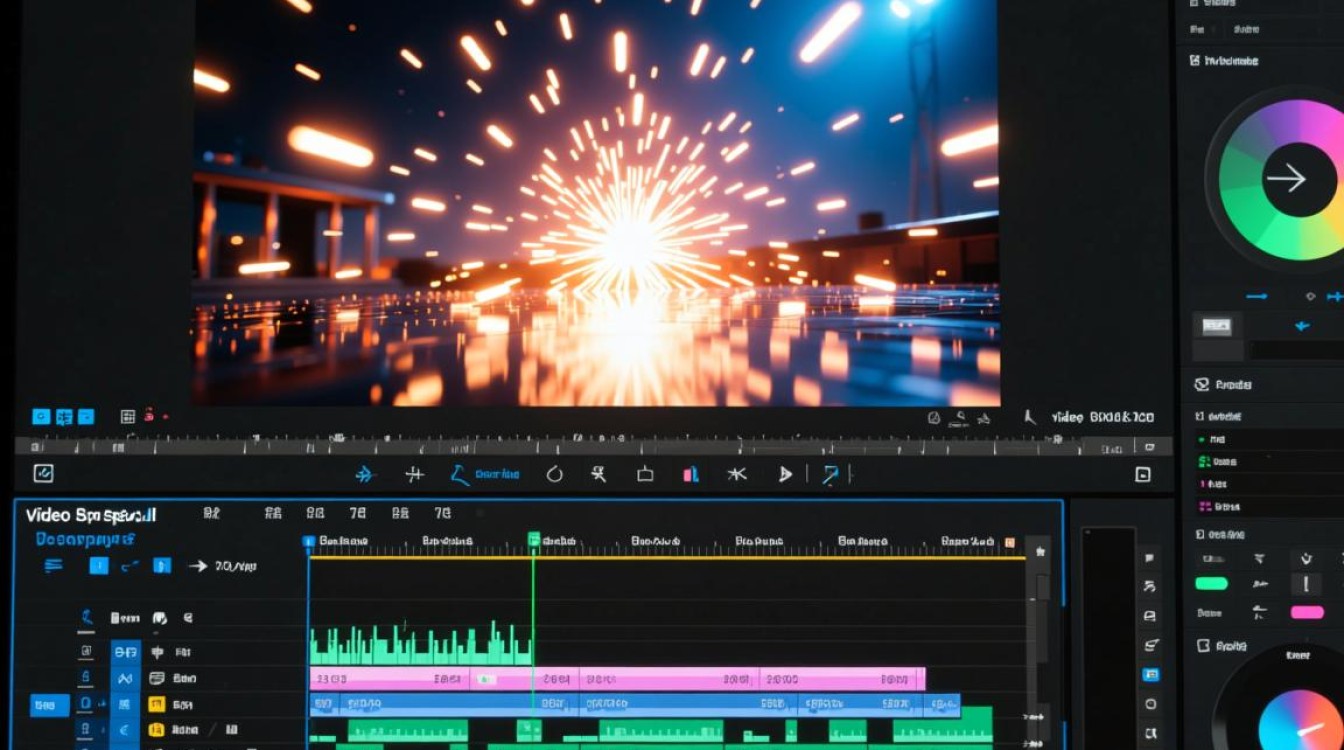Screen dimensions: 1344x750
Task: Click the play triangle in the toolbar
Action: (x=785, y=475)
